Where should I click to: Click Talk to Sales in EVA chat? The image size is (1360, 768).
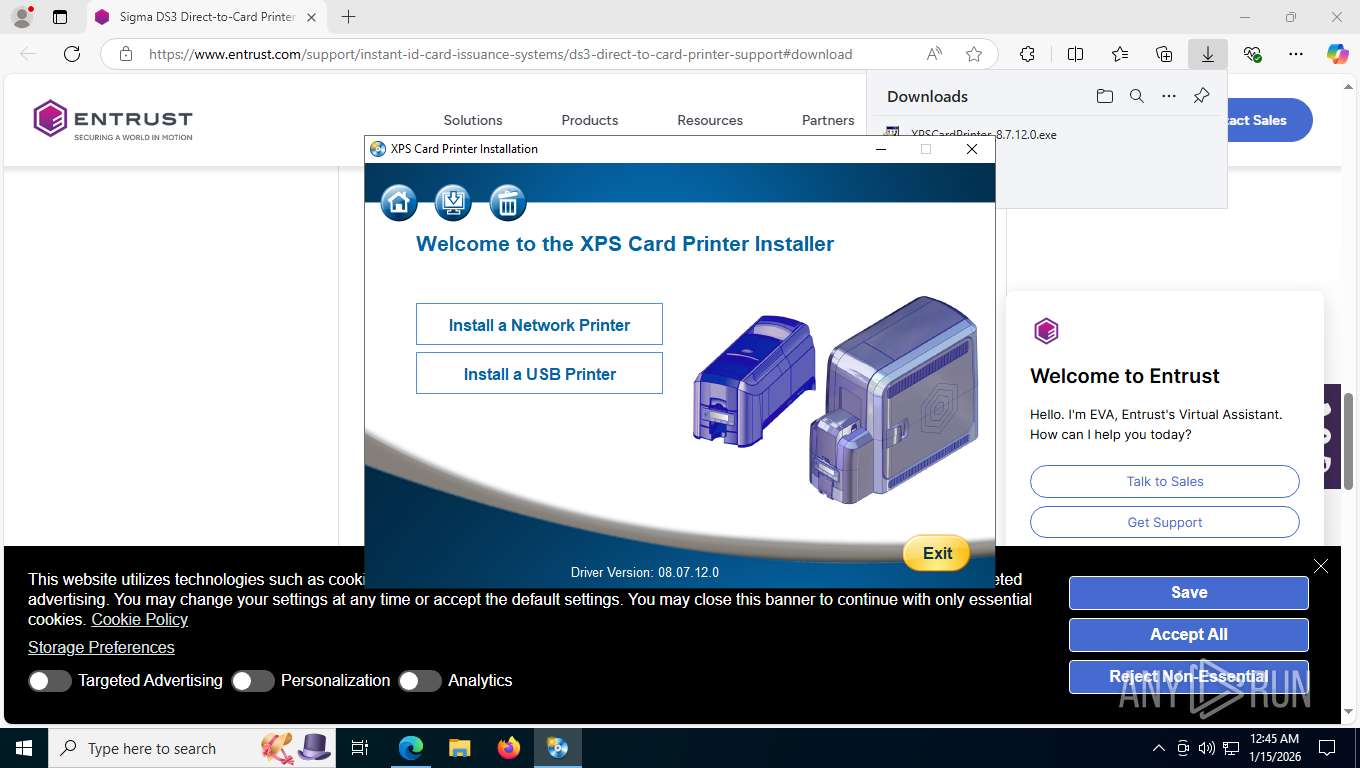(1165, 481)
